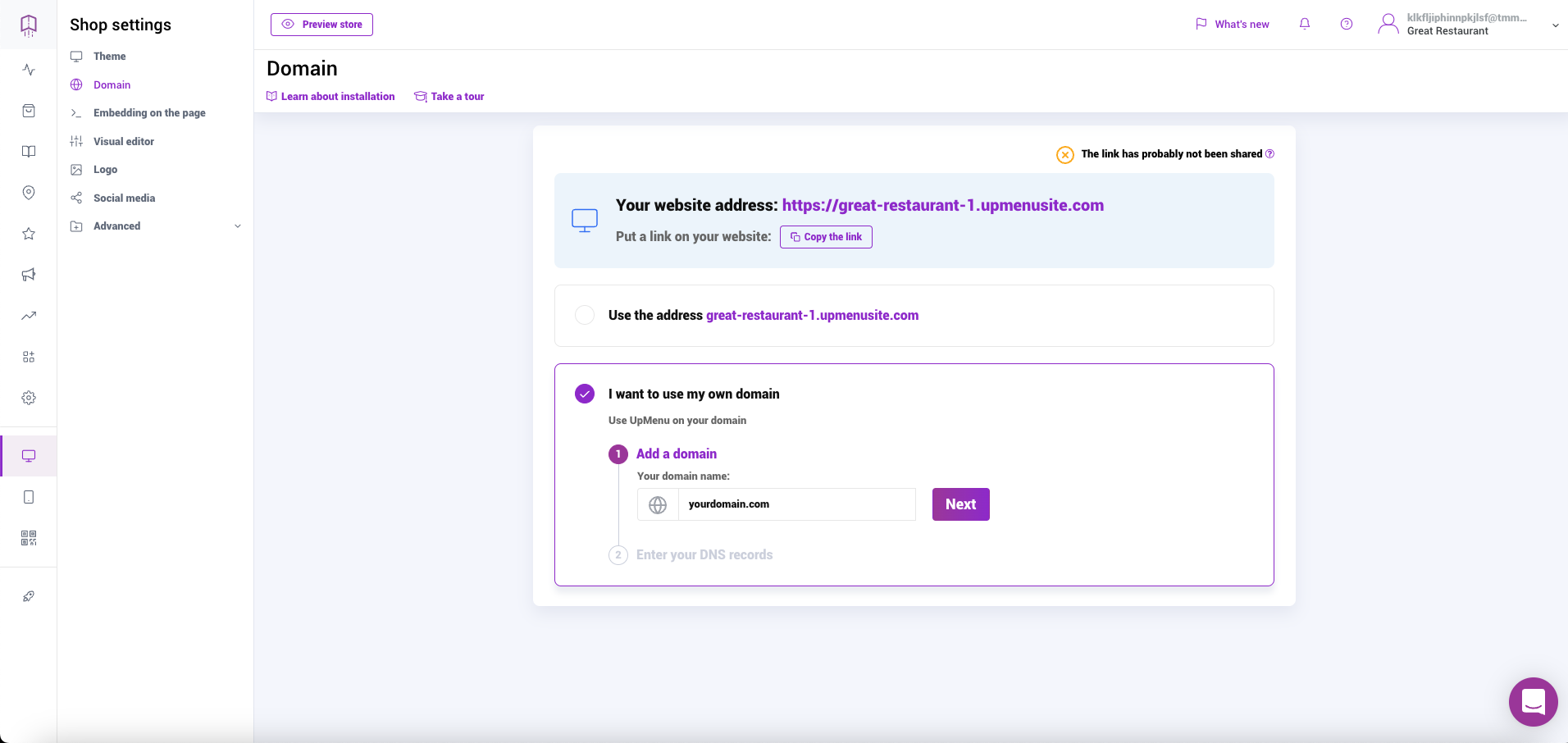
Task: Go to Visual editor settings
Action: (x=123, y=142)
